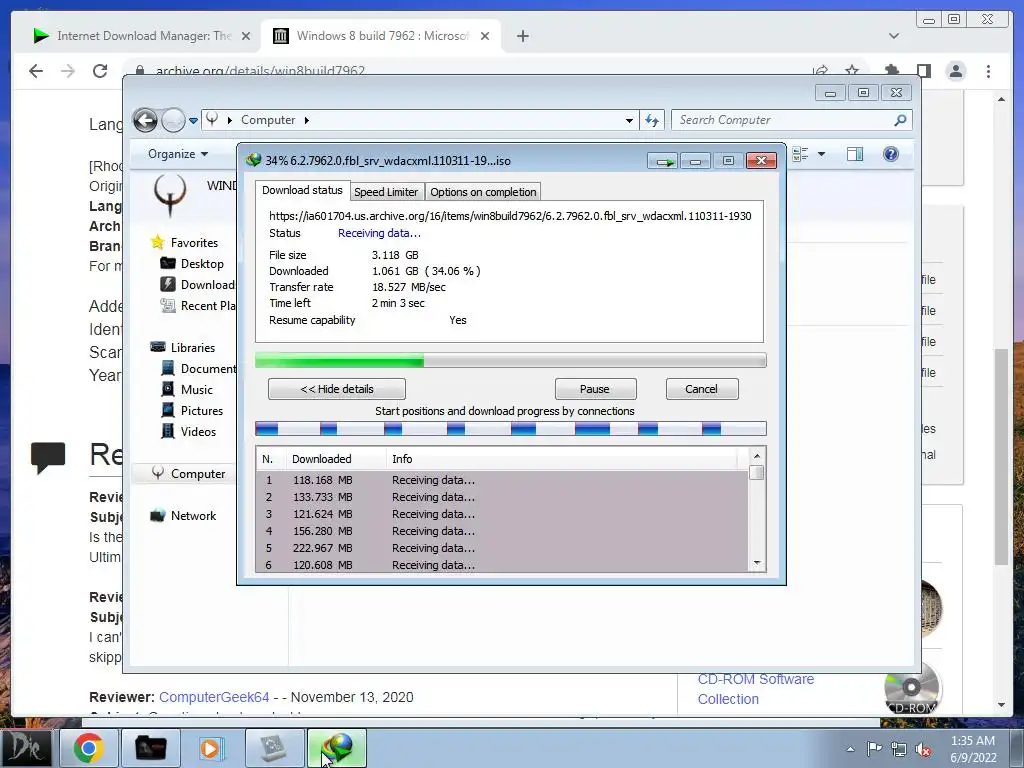Click the connections progress segment bar
Image resolution: width=1024 pixels, height=768 pixels.
511,428
